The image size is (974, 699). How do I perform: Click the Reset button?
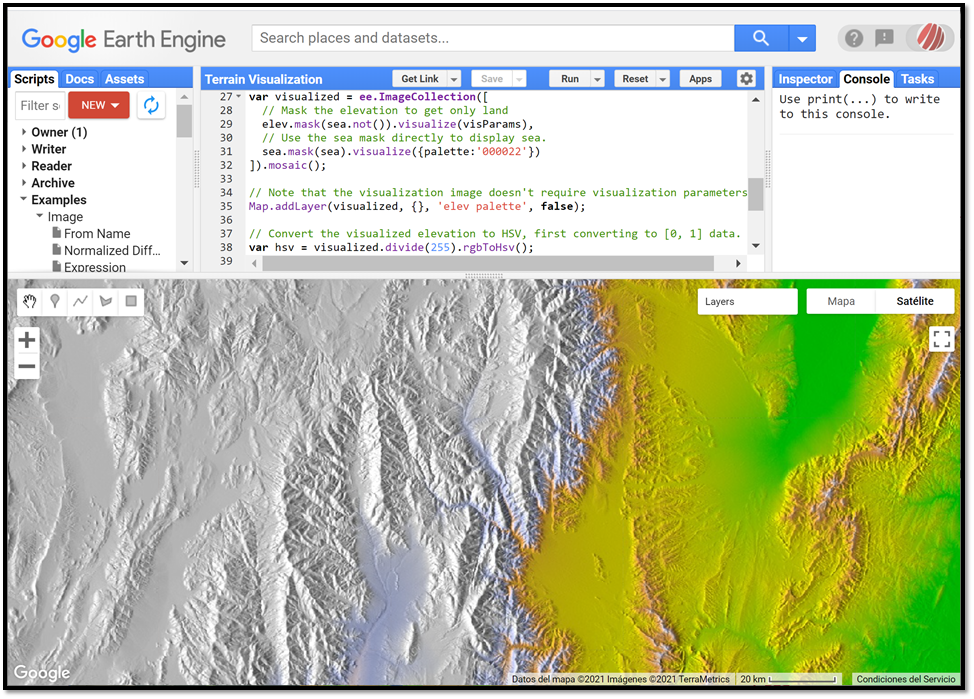635,79
